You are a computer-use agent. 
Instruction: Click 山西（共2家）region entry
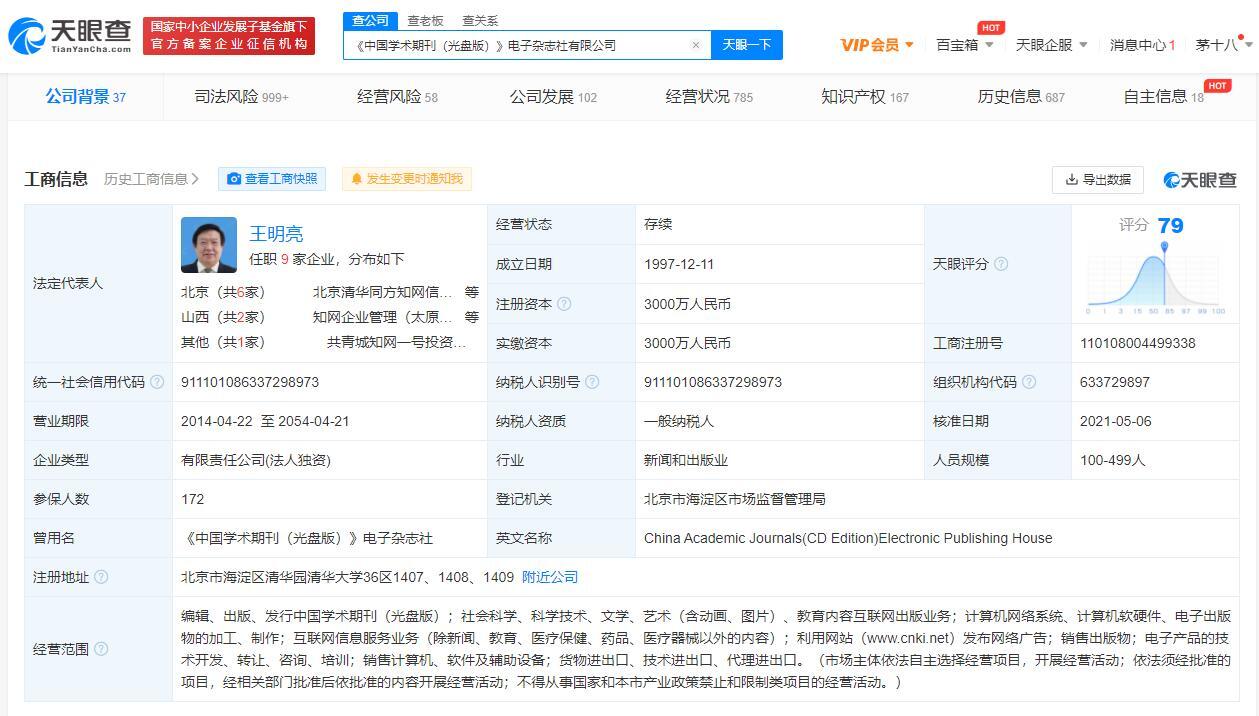[223, 317]
